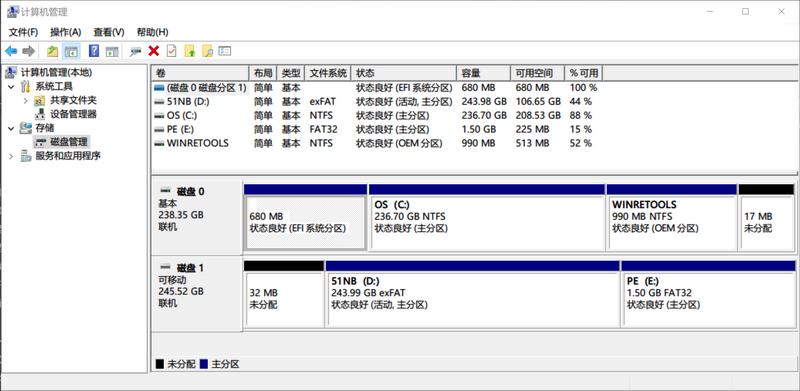Sort by the 容量 column header
This screenshot has height=391, width=800.
click(484, 73)
